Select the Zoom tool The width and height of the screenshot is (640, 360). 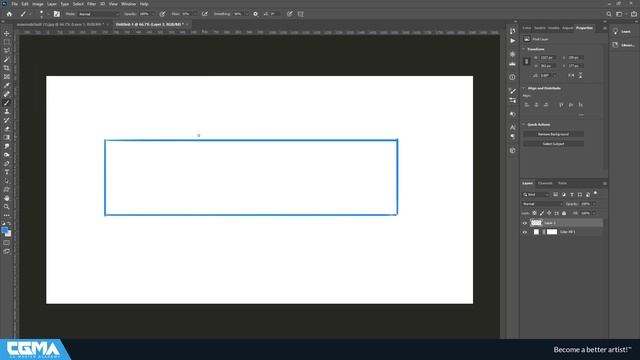[7, 207]
